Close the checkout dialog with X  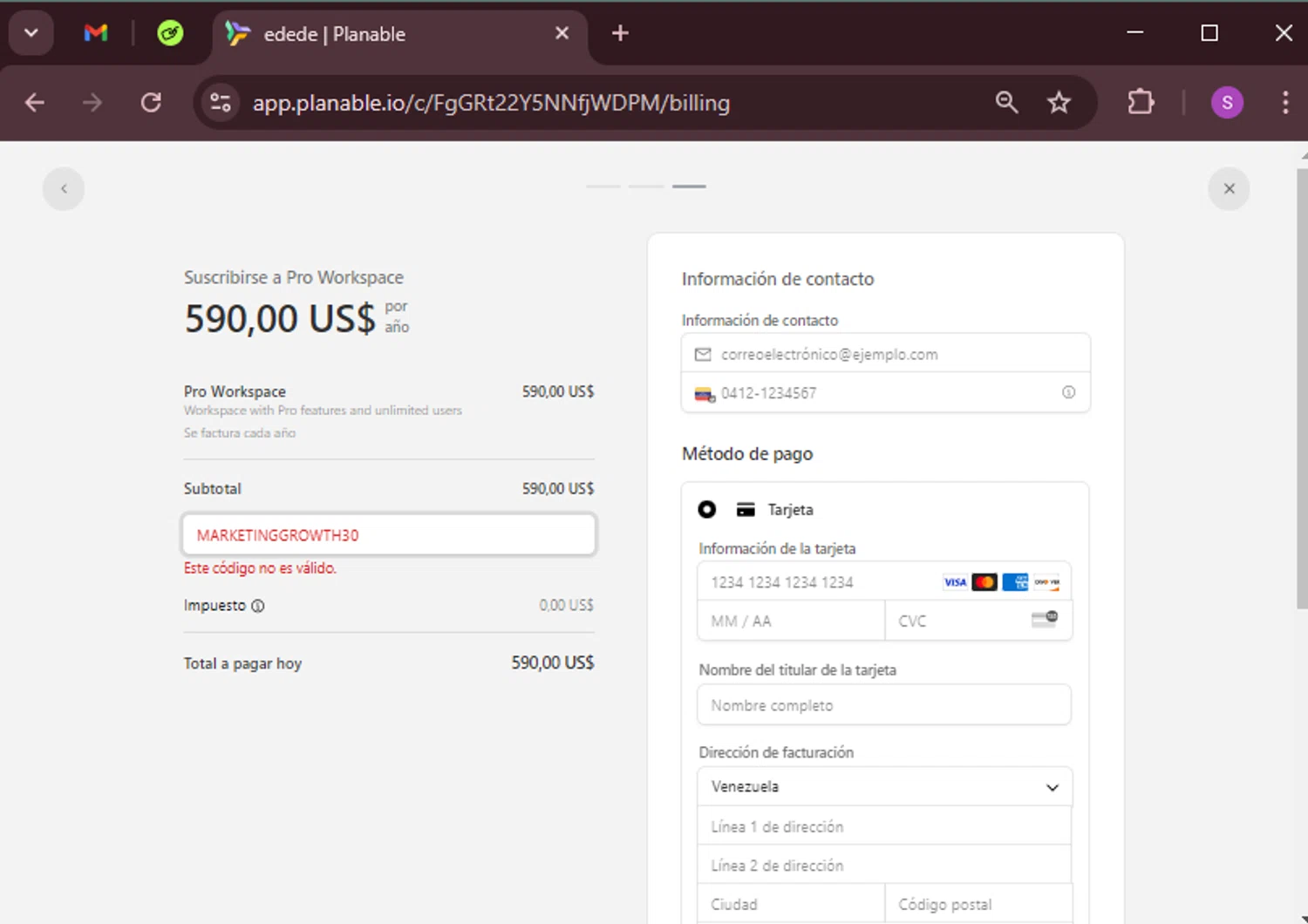tap(1229, 189)
